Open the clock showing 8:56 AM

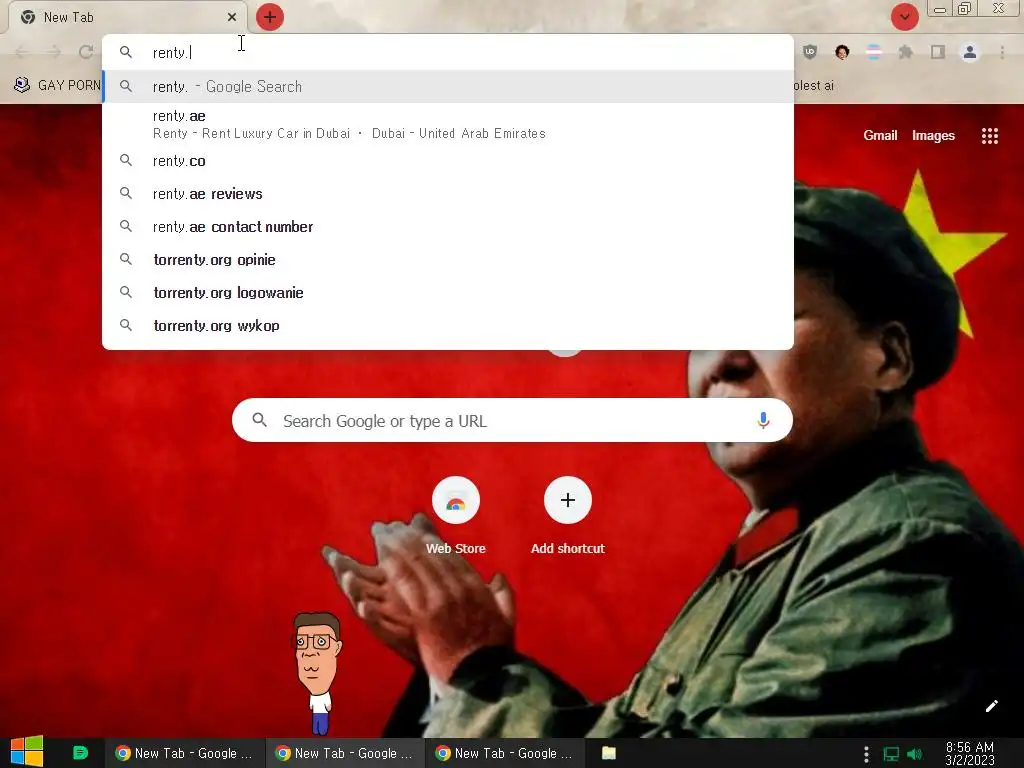point(970,753)
